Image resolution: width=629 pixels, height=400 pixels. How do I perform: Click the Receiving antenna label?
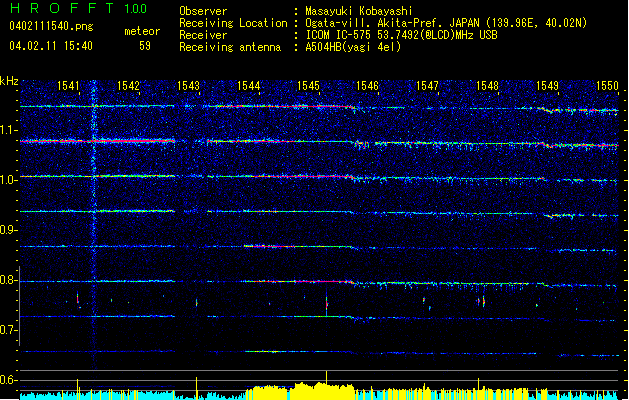(230, 47)
